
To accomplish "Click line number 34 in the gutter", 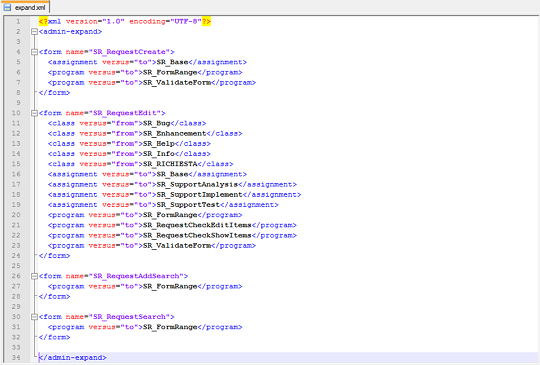I will point(16,357).
